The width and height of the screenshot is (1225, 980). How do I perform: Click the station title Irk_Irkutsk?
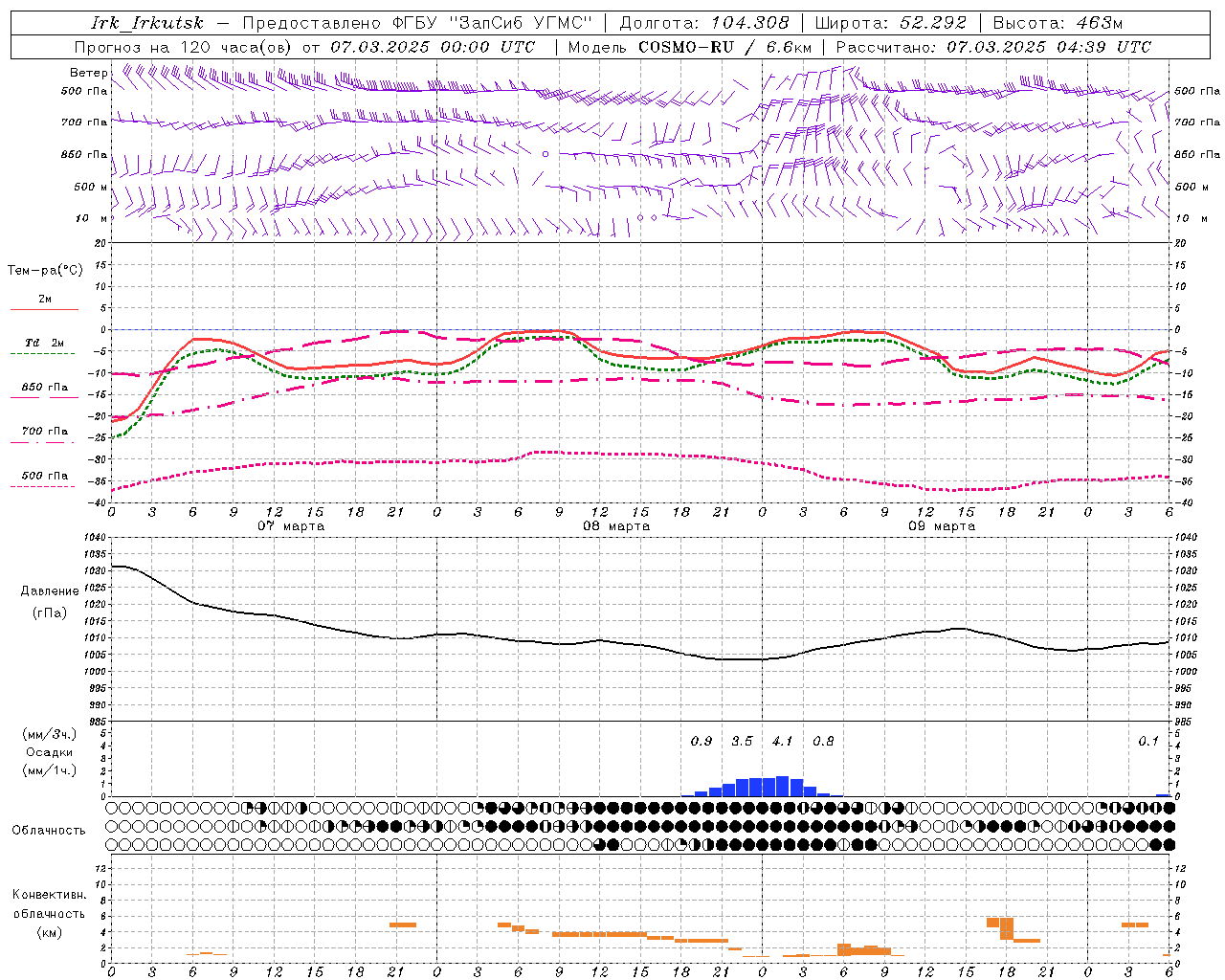tap(147, 23)
